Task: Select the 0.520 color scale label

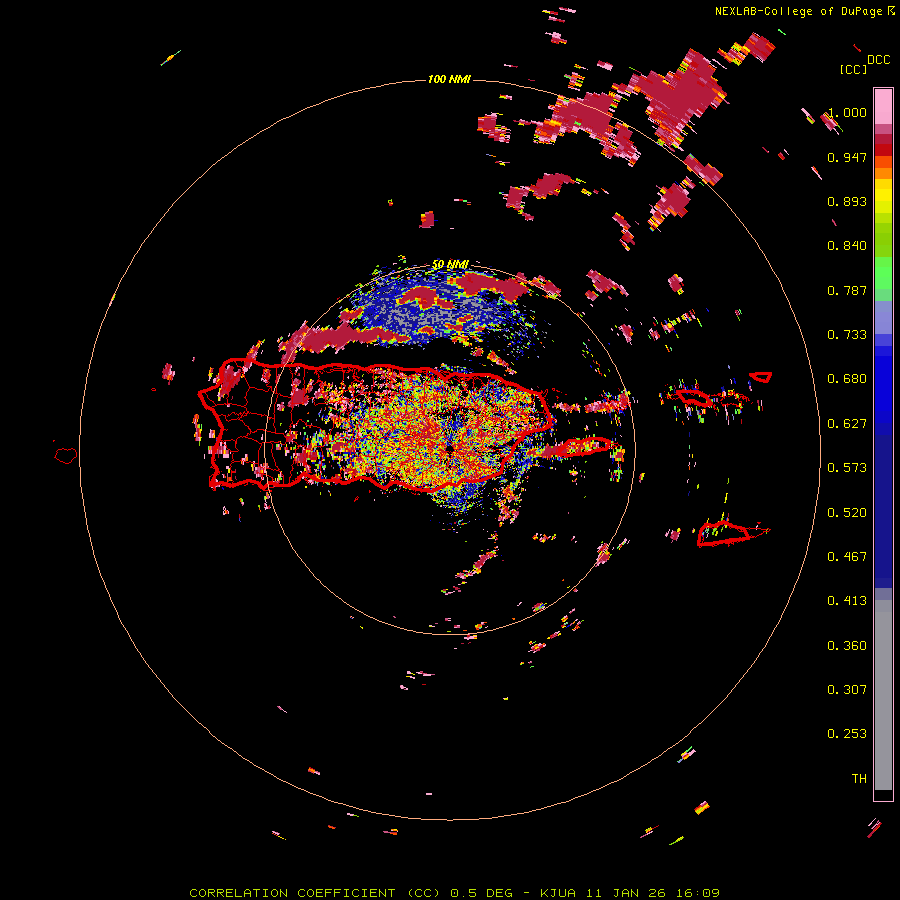Action: click(x=847, y=513)
